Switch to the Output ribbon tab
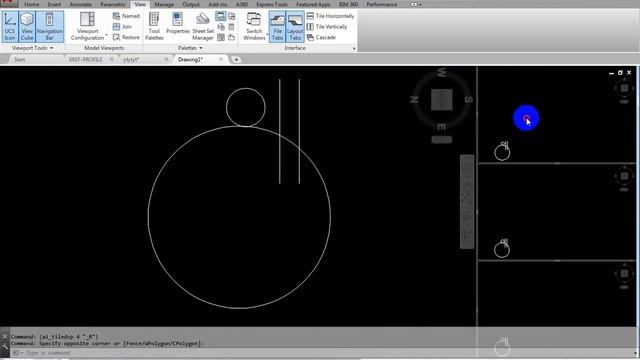This screenshot has width=640, height=360. click(191, 4)
